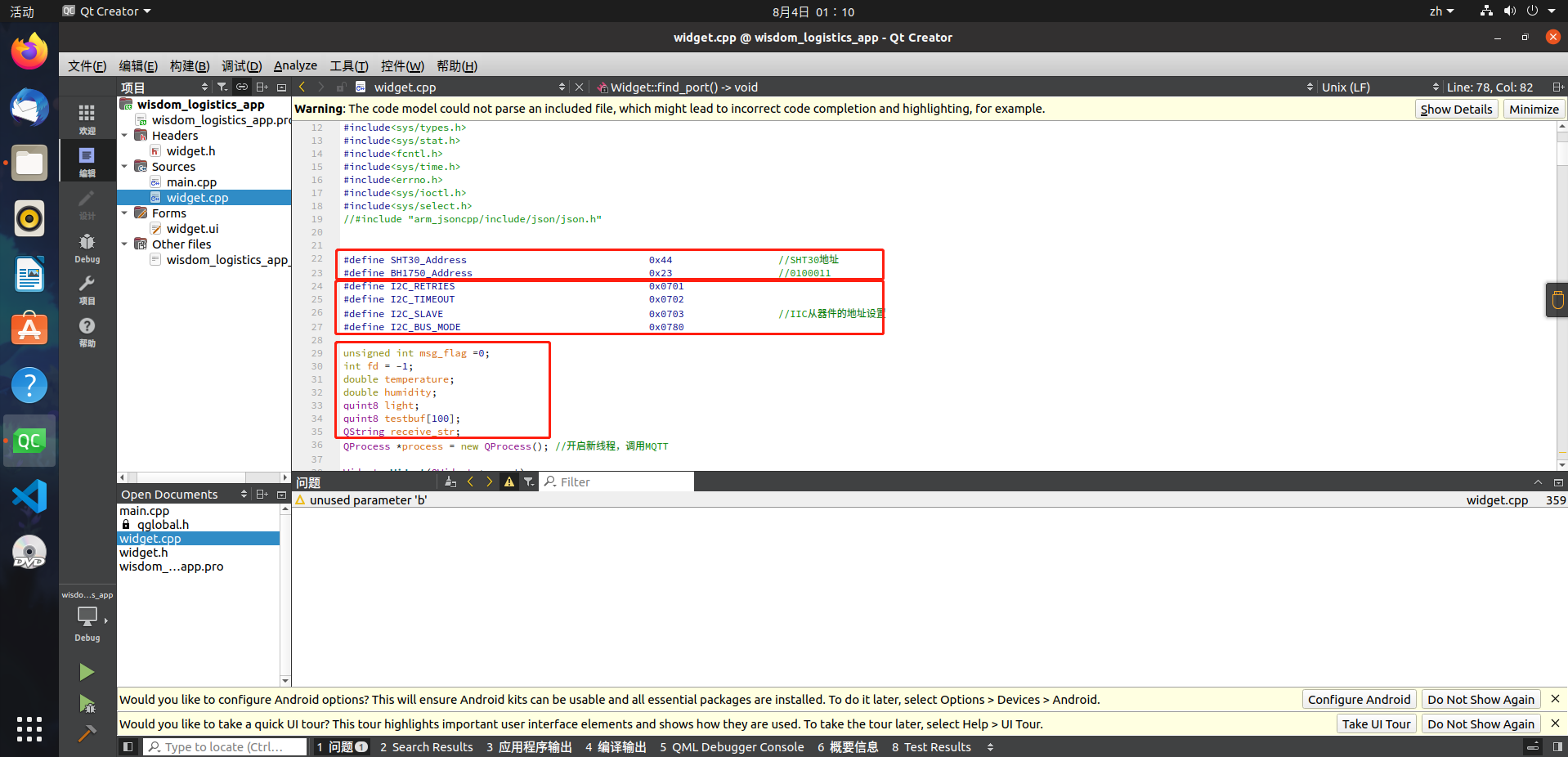Select widget.ui in the Forms folder
The width and height of the screenshot is (1568, 757).
(x=192, y=229)
